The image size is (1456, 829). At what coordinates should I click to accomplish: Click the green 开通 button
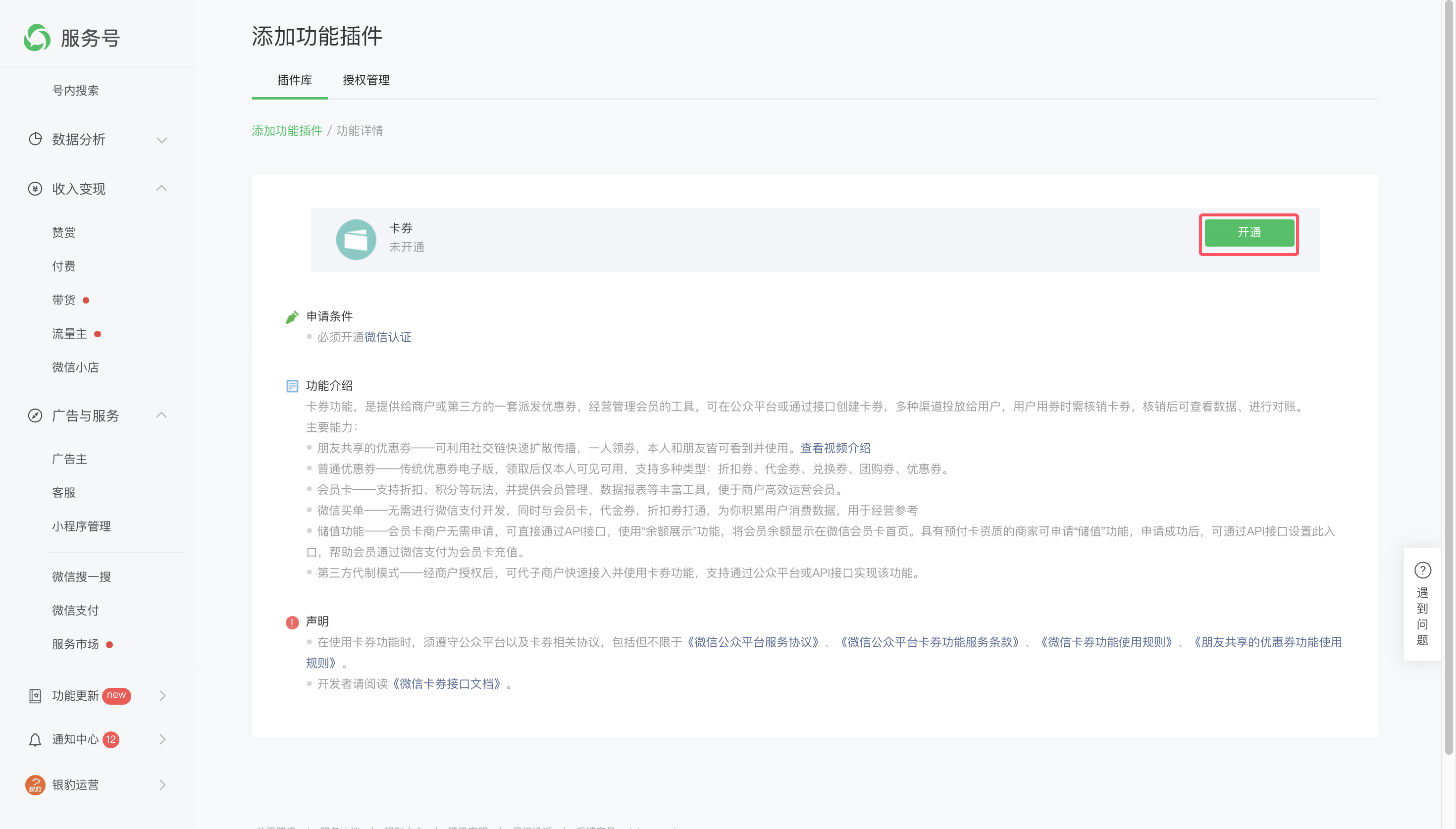tap(1249, 233)
